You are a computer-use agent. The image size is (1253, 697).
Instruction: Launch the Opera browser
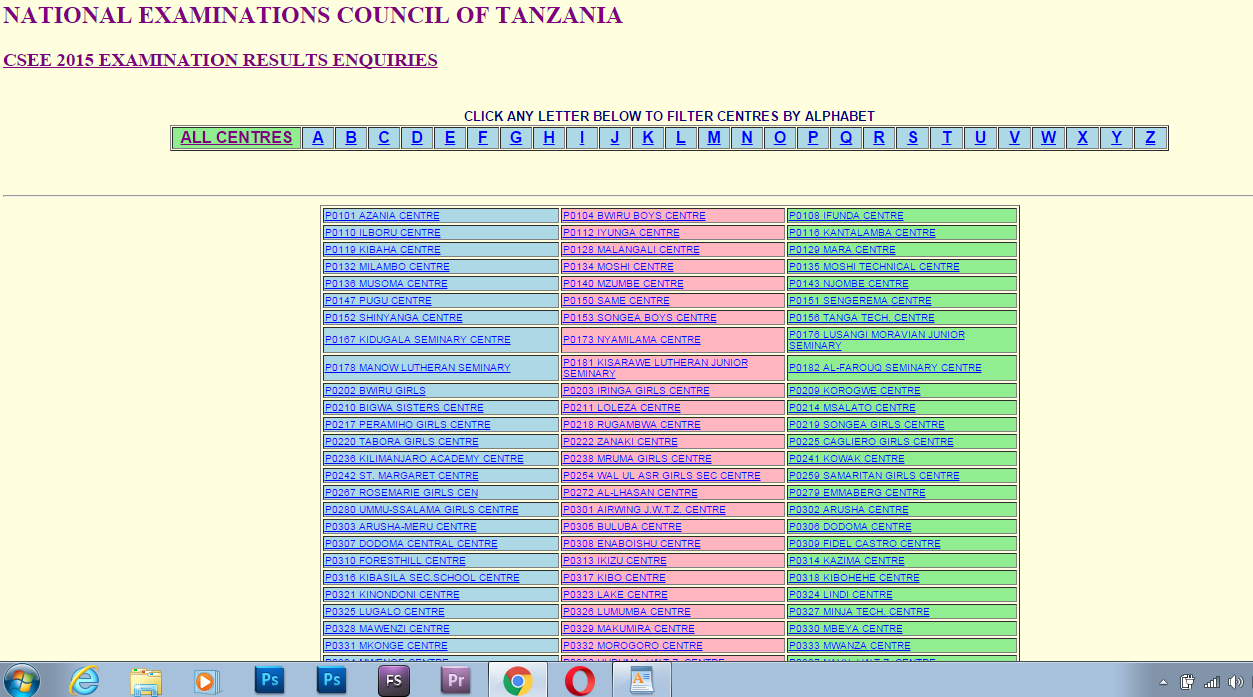[580, 680]
